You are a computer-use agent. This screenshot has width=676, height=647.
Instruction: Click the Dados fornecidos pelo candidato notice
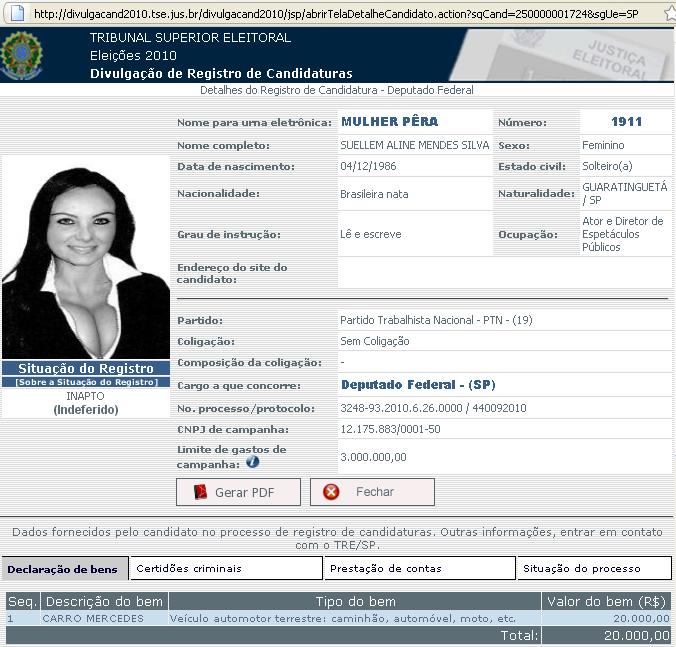click(337, 538)
